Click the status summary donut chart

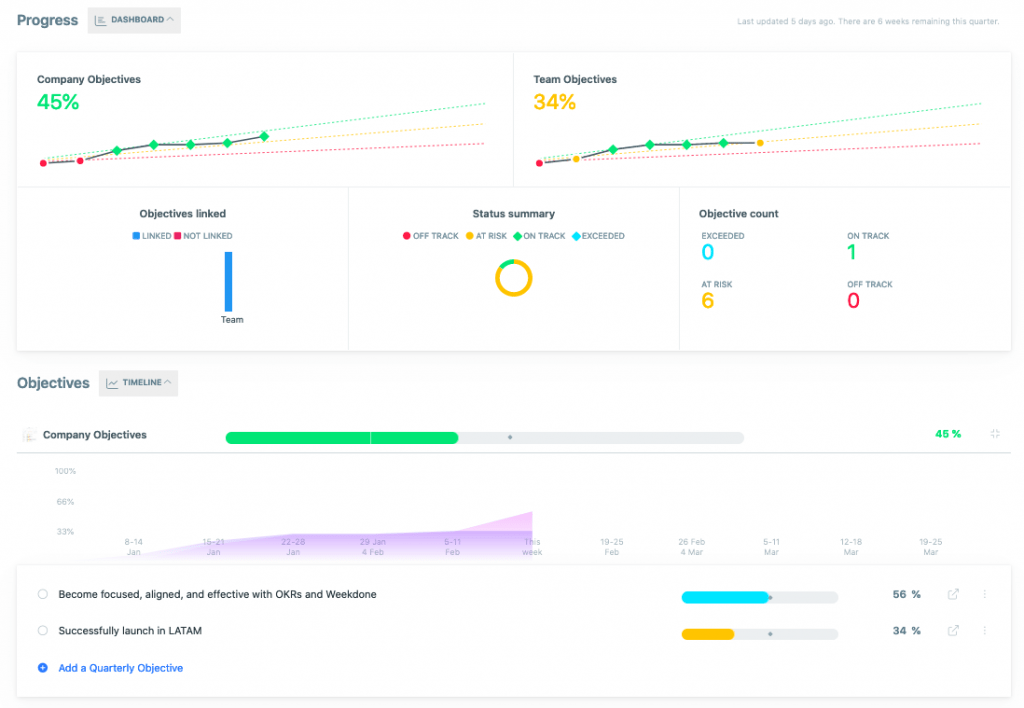[x=513, y=278]
